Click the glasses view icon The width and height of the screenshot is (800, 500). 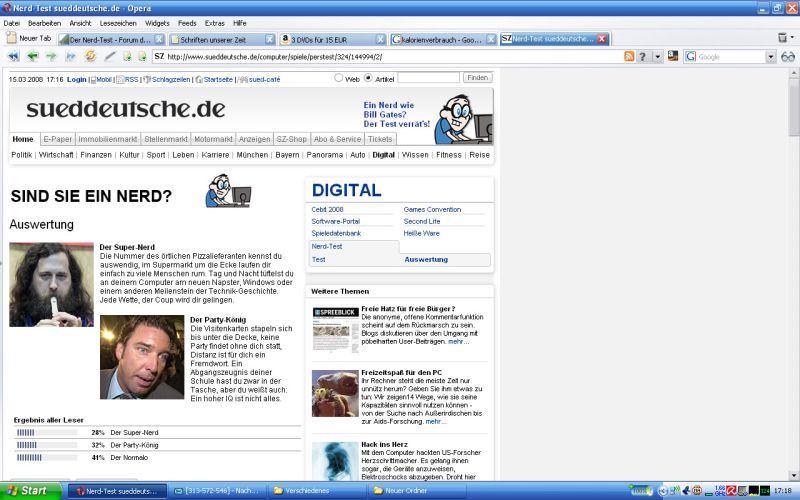pyautogui.click(x=788, y=57)
